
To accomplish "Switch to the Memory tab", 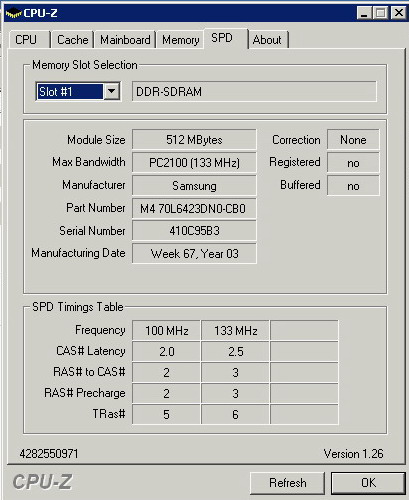I will click(x=180, y=40).
